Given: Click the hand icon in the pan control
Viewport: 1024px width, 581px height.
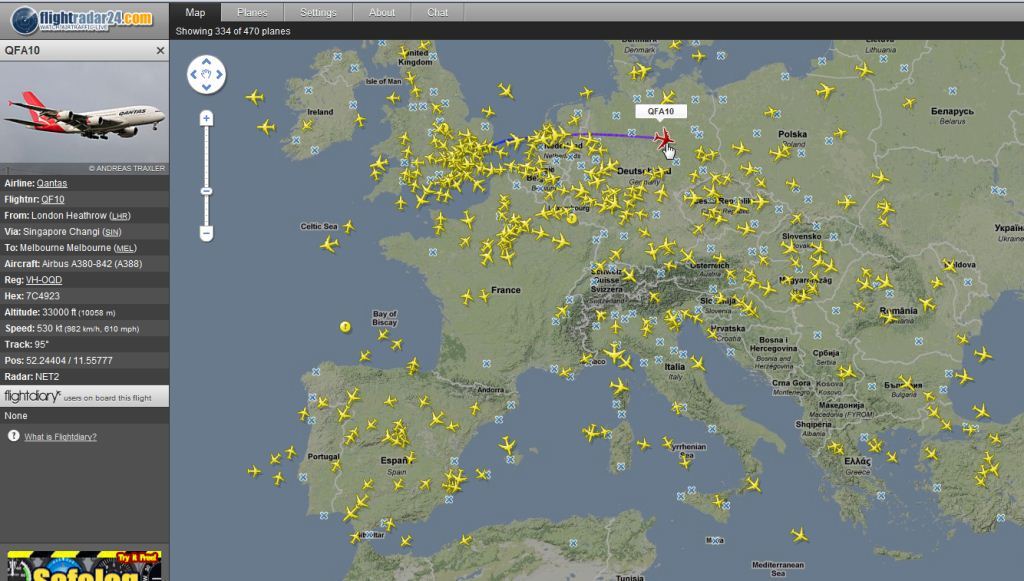Looking at the screenshot, I should pyautogui.click(x=206, y=74).
